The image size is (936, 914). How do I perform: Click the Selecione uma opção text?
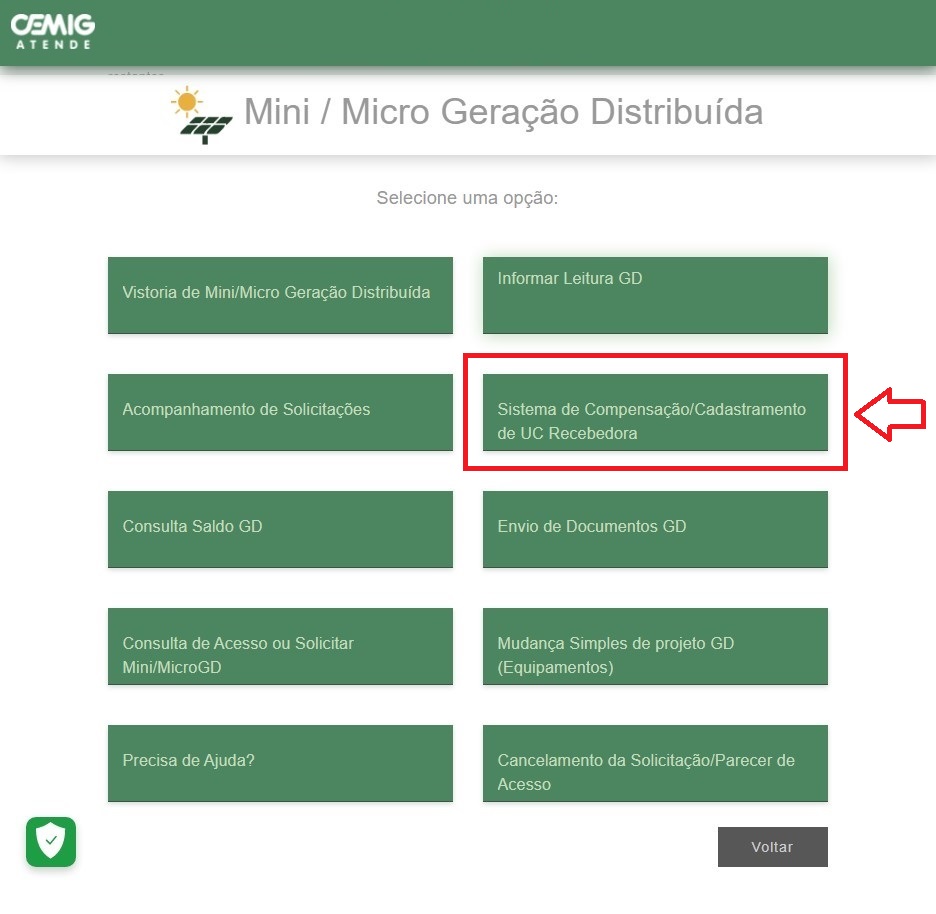[467, 198]
